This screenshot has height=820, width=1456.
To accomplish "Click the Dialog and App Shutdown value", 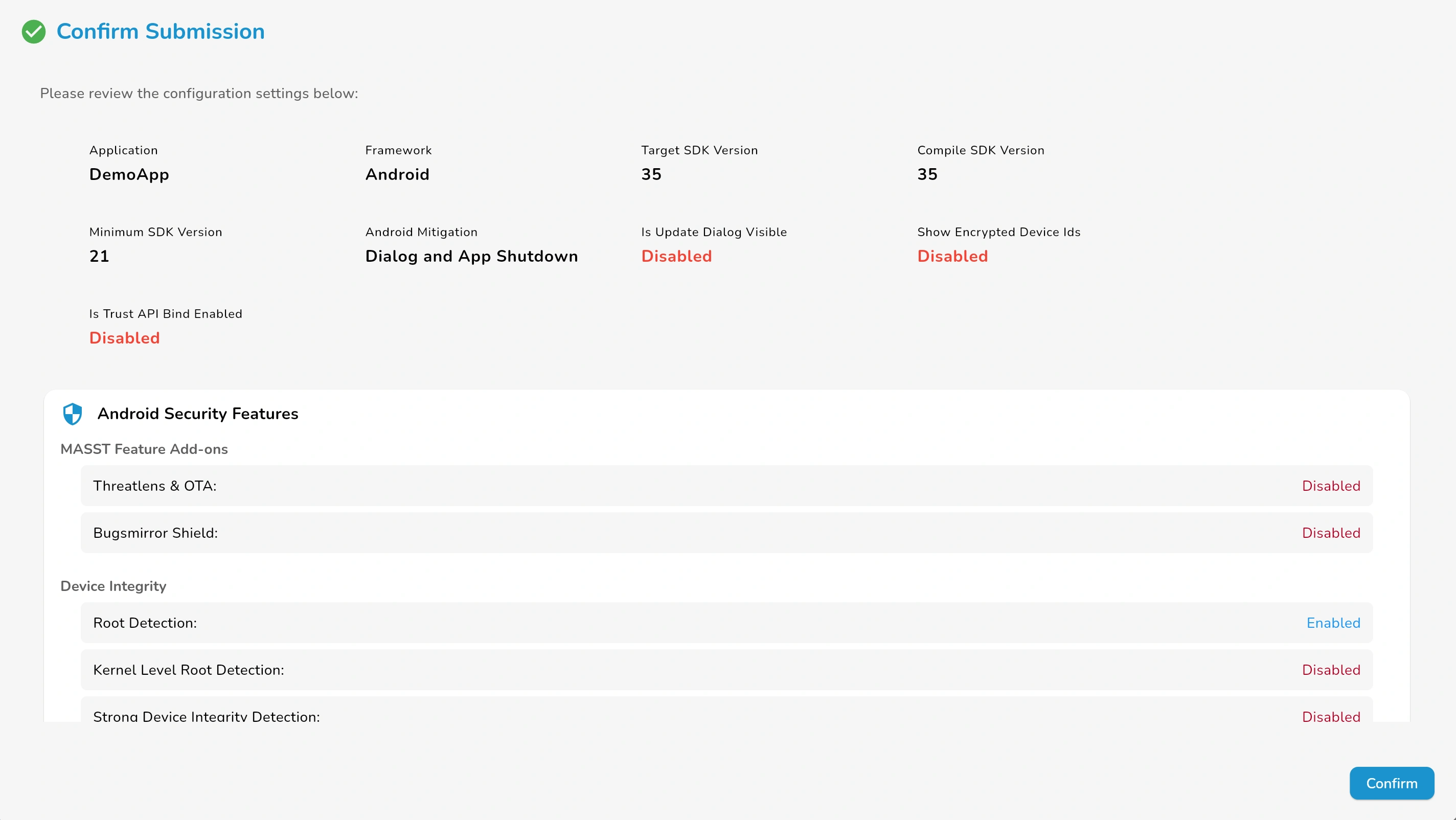I will tap(471, 256).
